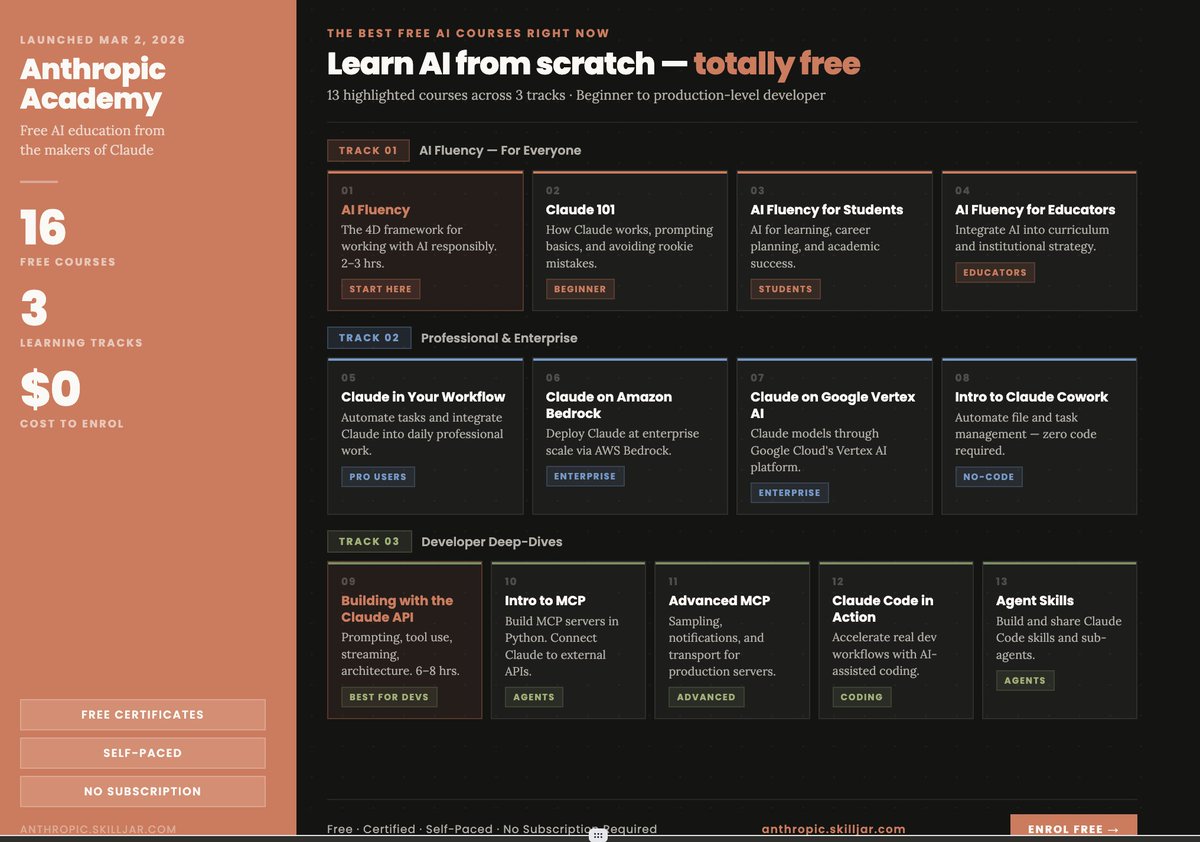Click ANTHROPIC.SKILLJAR.COM text in sidebar bottom
The width and height of the screenshot is (1200, 842).
point(98,829)
